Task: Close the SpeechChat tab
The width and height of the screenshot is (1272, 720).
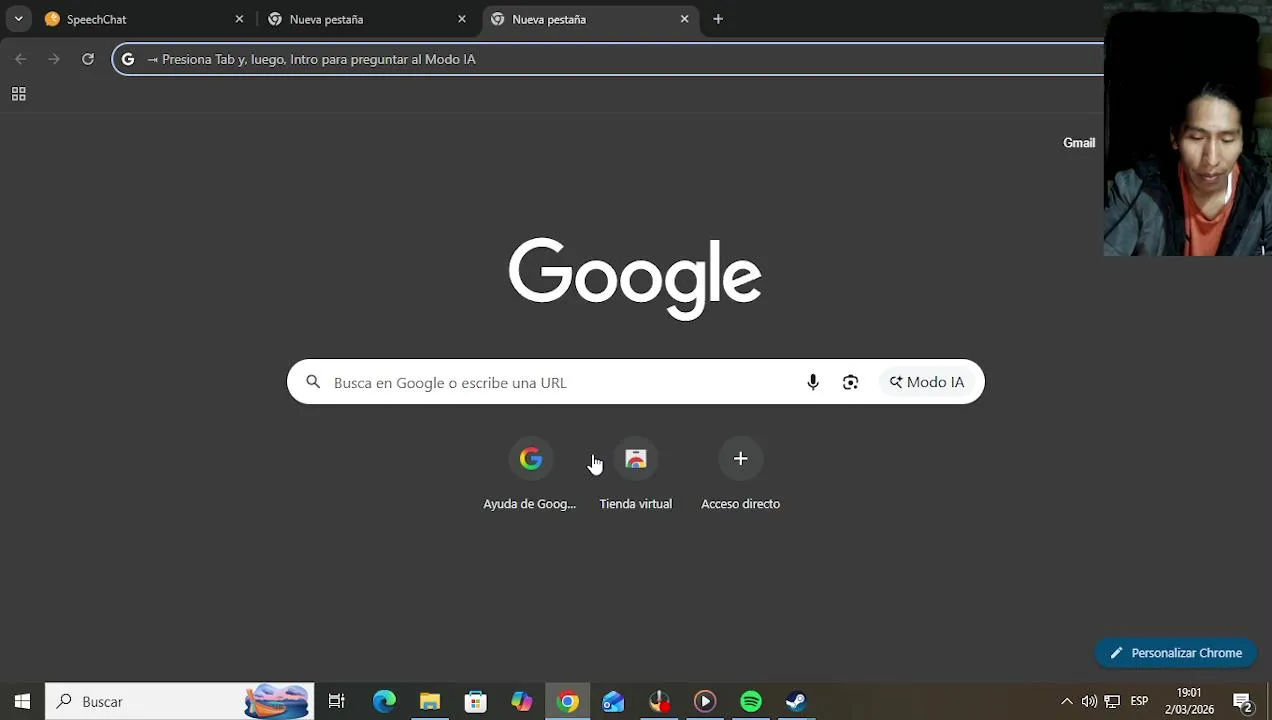Action: [239, 19]
